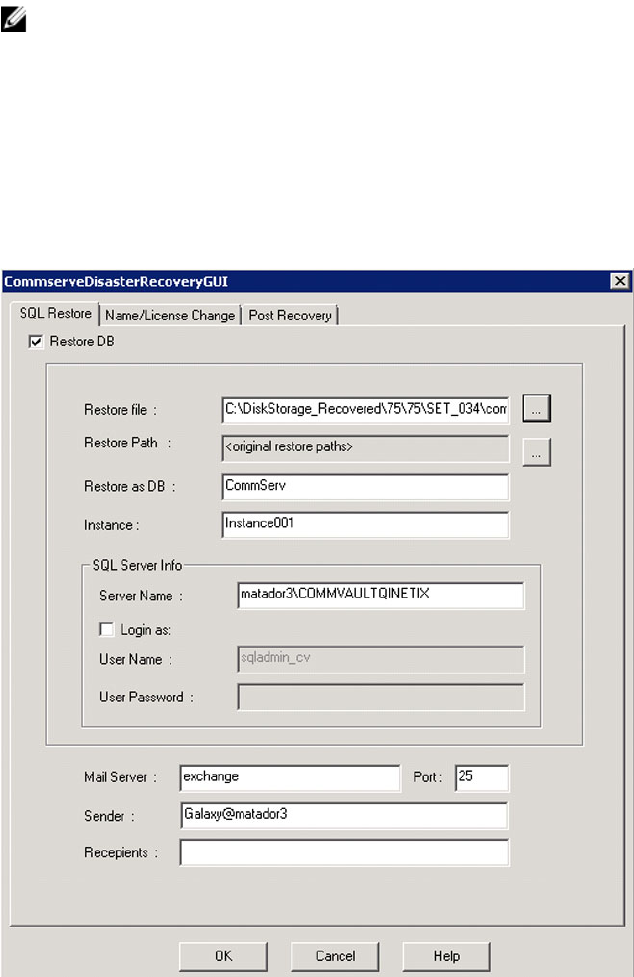Enable the Login as checkbox
Image resolution: width=634 pixels, height=977 pixels.
click(106, 629)
